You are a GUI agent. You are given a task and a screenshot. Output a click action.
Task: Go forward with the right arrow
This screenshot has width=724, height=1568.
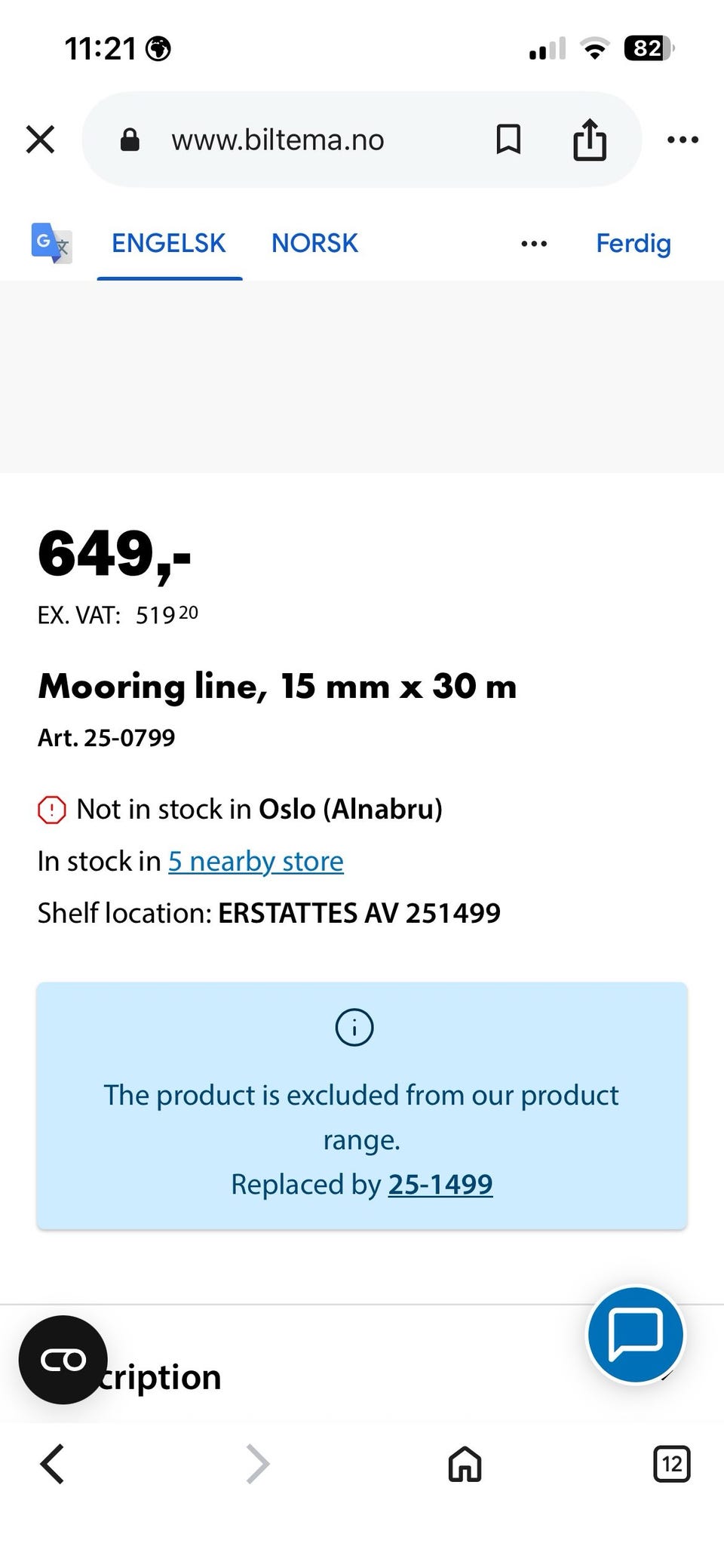click(x=258, y=1465)
